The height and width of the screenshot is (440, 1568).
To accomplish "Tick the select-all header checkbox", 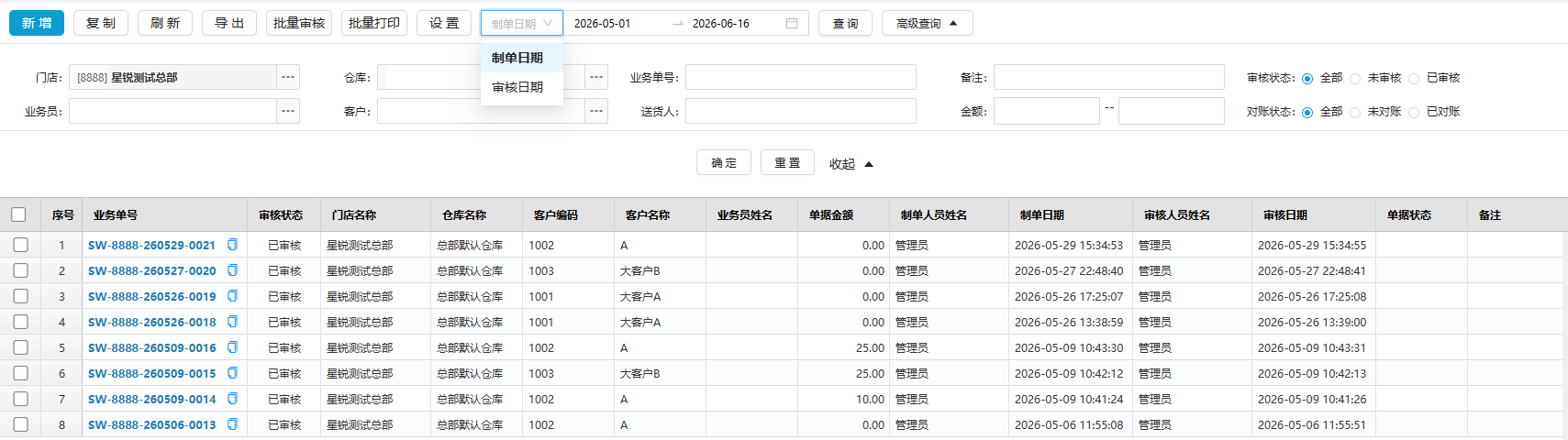I will [18, 214].
